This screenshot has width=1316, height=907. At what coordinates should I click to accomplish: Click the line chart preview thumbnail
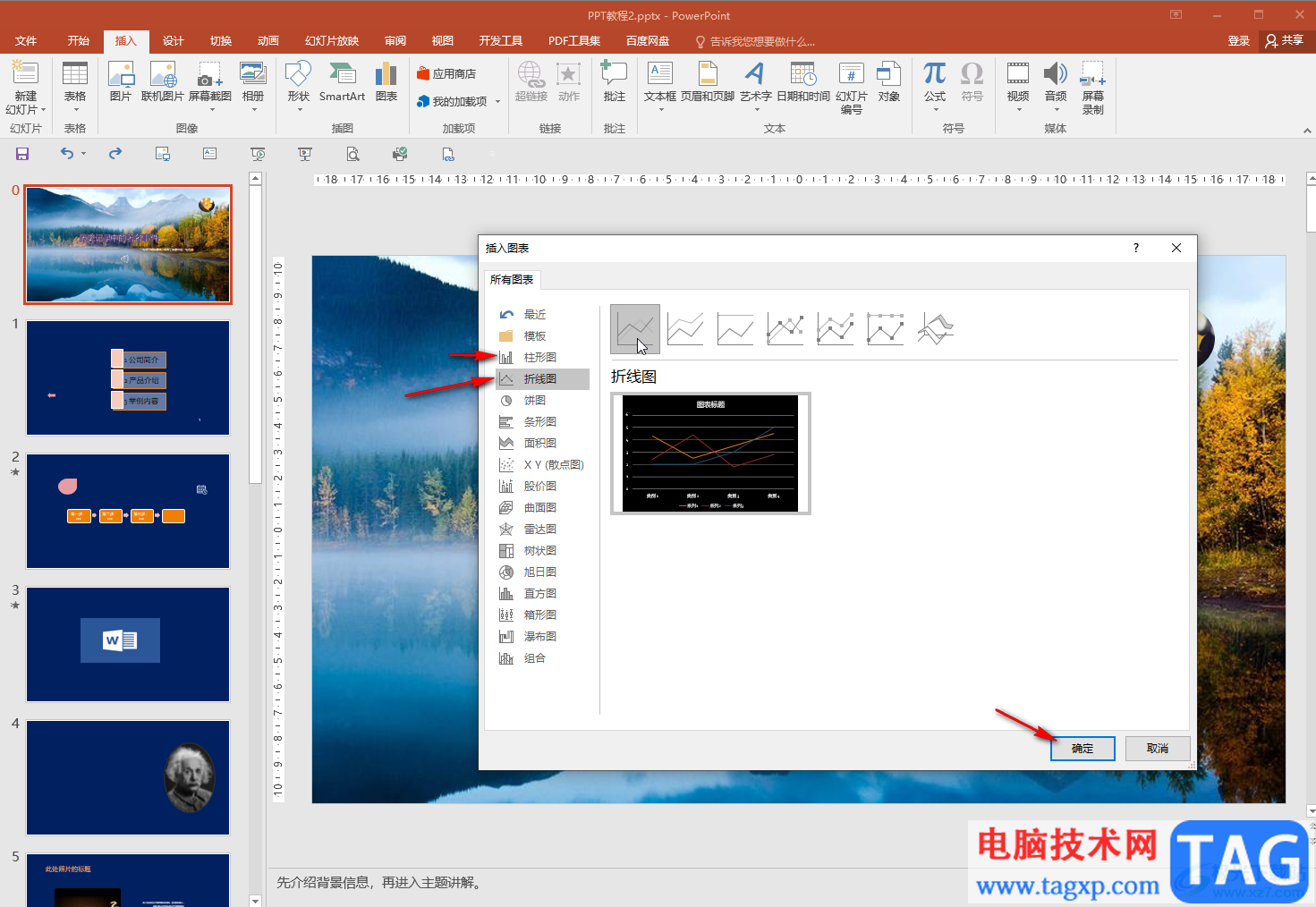coord(710,453)
